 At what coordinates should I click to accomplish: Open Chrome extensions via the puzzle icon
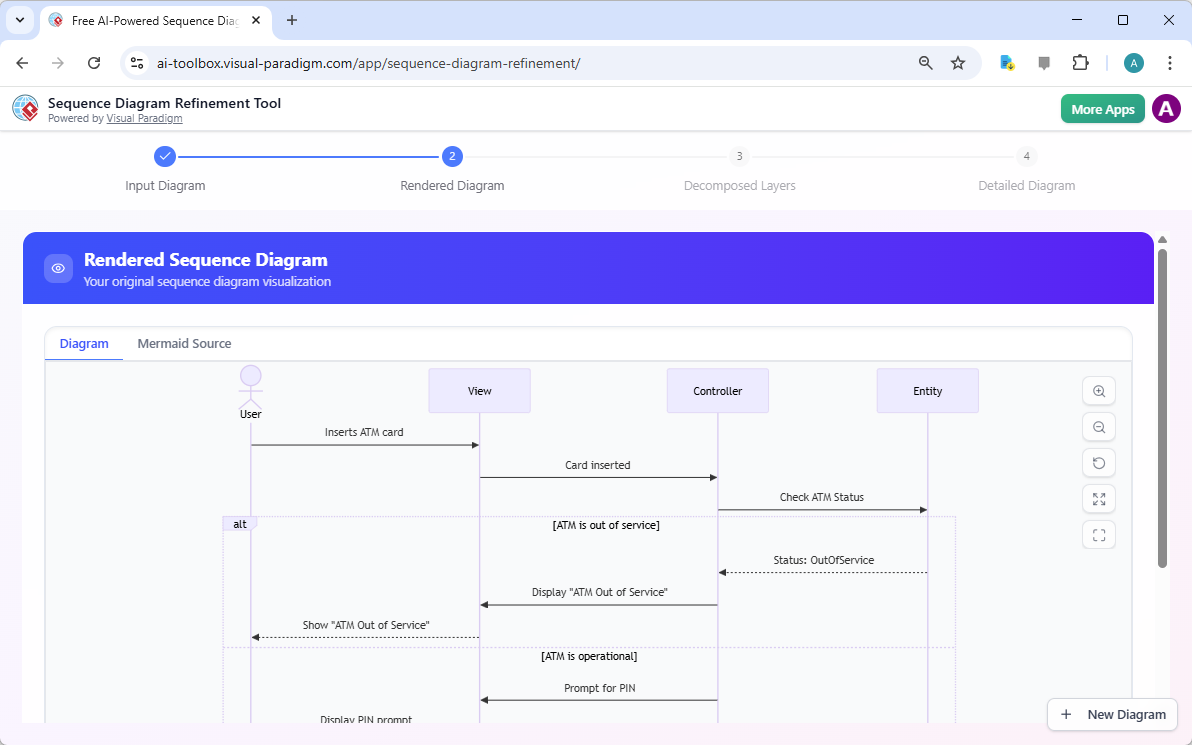[x=1081, y=62]
